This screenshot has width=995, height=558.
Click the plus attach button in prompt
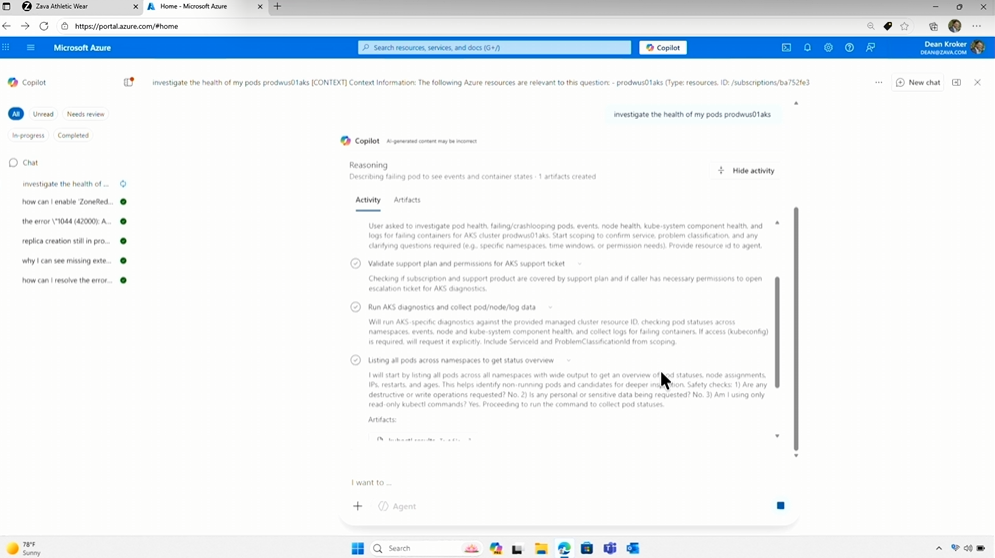point(357,506)
